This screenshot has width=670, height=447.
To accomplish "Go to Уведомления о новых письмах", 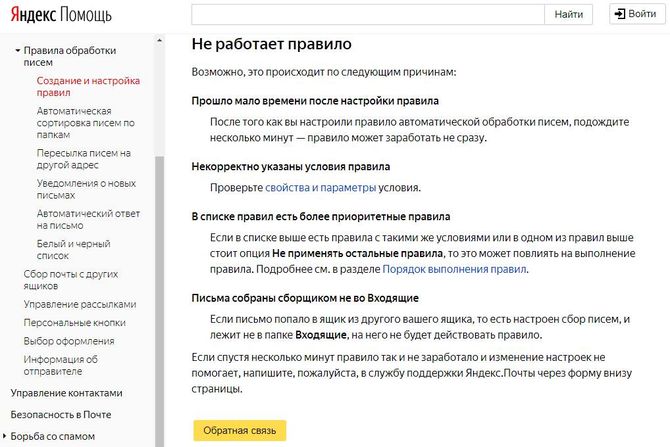I will coord(86,189).
